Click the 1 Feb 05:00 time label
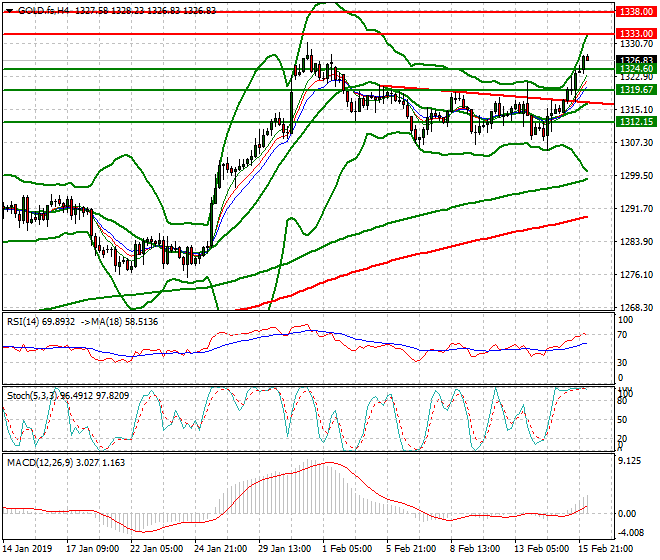The height and width of the screenshot is (560, 660). click(x=347, y=549)
